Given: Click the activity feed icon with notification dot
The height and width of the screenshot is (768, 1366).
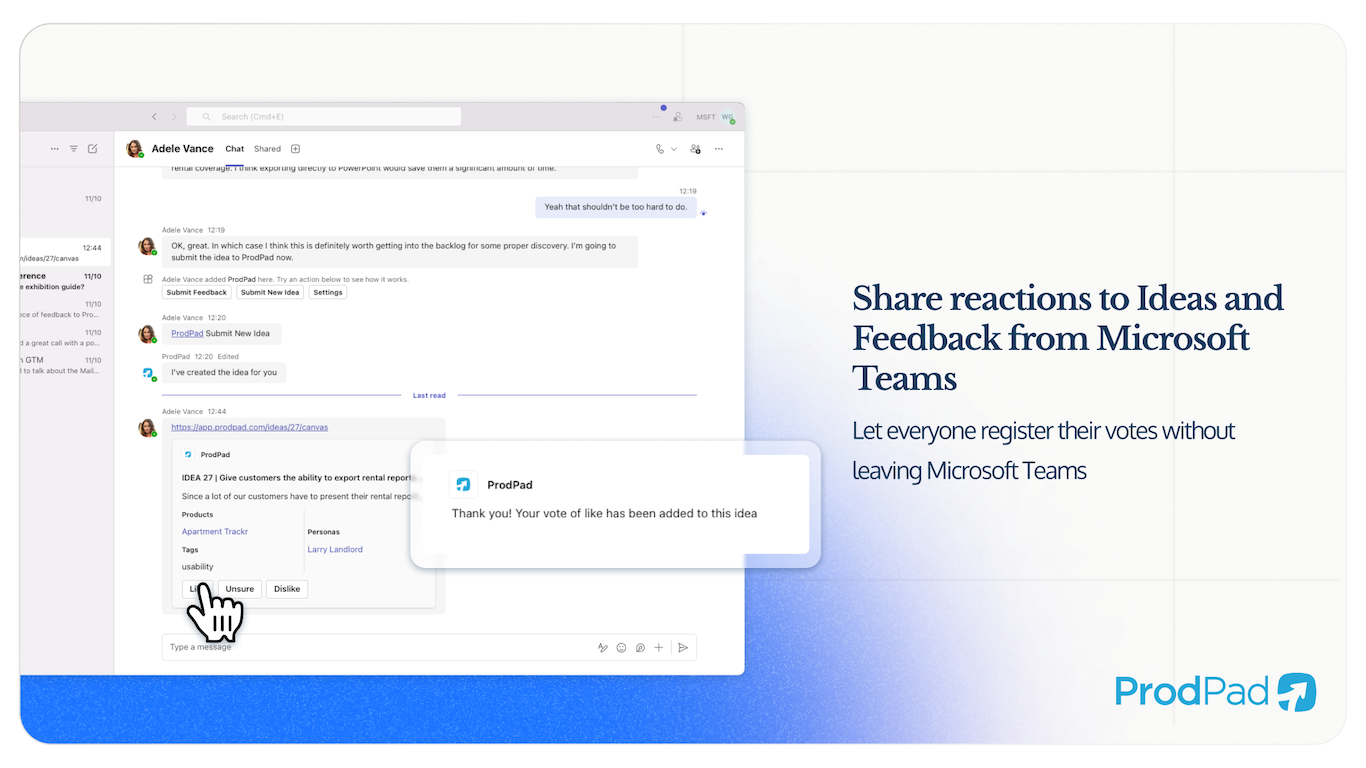Looking at the screenshot, I should coord(678,116).
